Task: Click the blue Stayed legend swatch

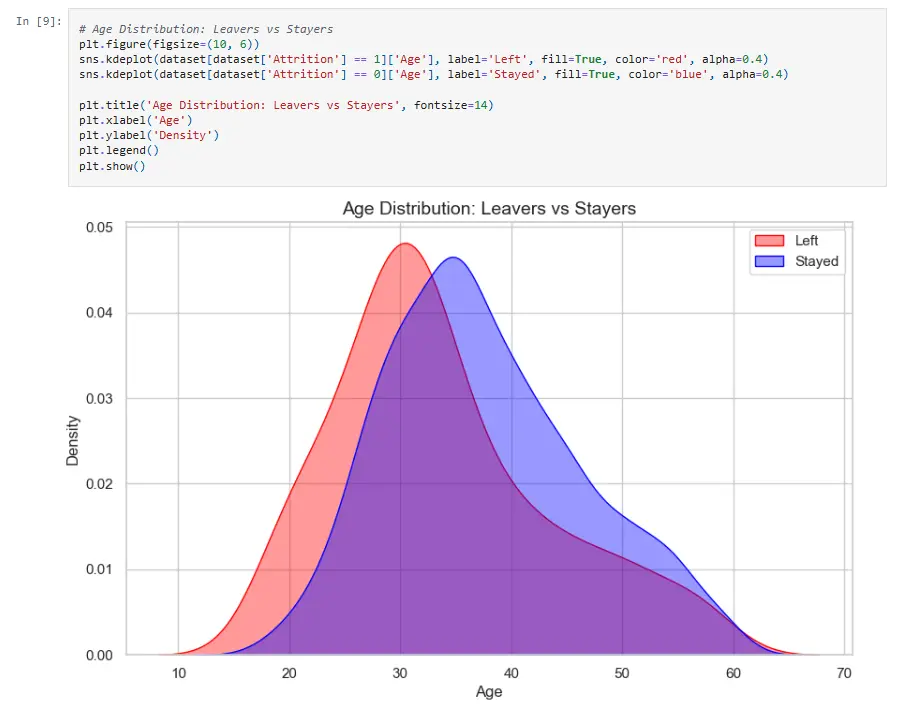Action: coord(769,262)
